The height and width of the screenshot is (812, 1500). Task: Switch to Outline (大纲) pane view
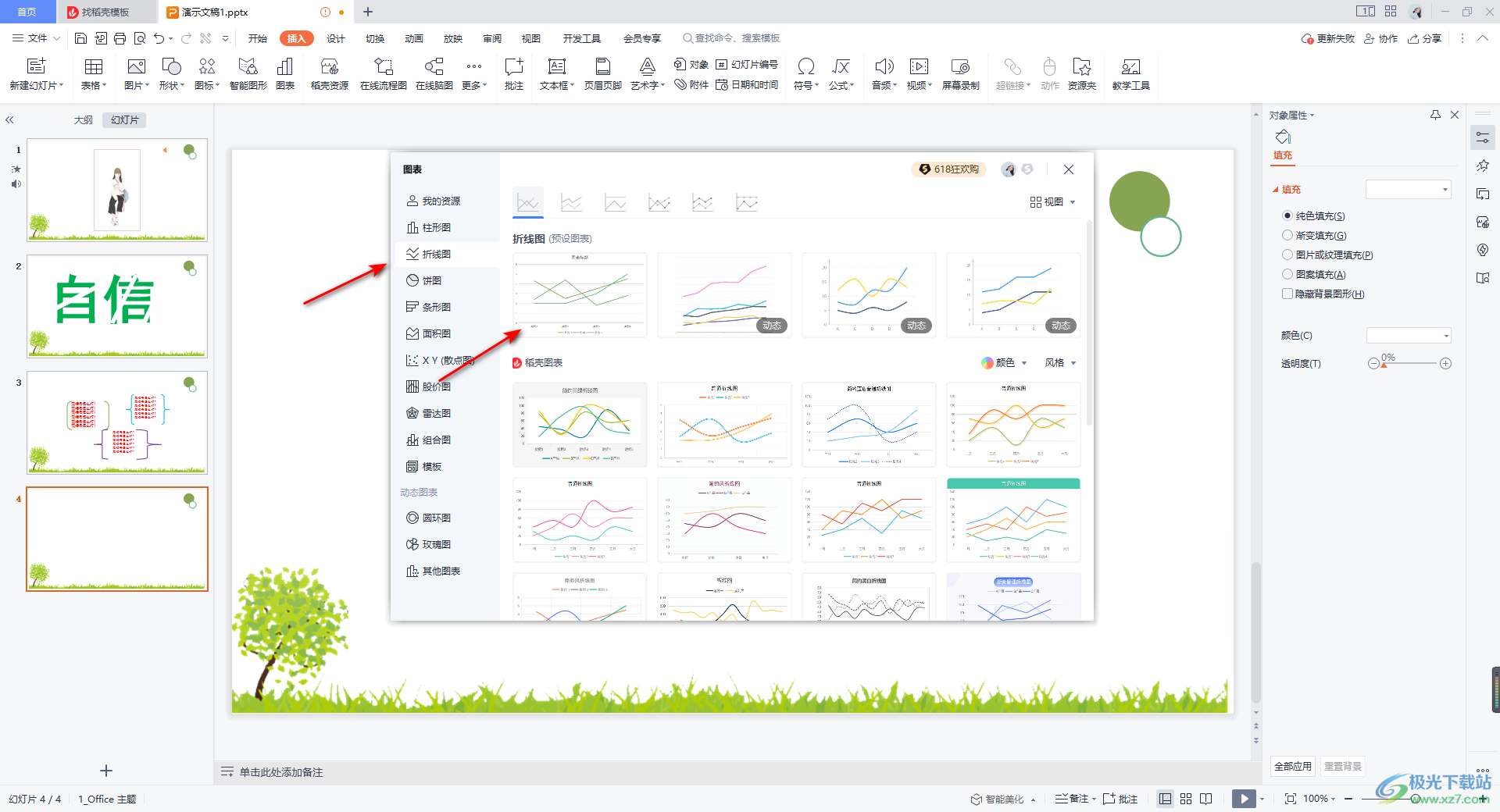tap(84, 120)
